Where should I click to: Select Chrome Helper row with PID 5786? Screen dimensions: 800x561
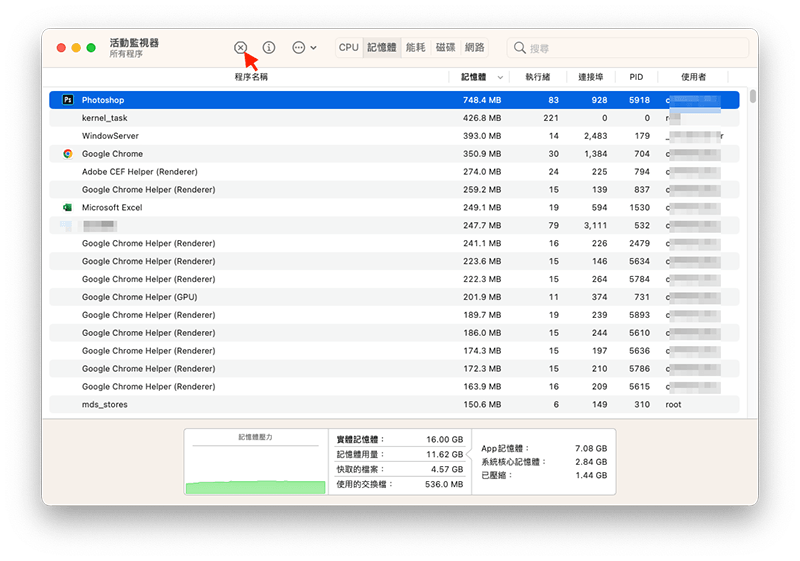click(394, 369)
